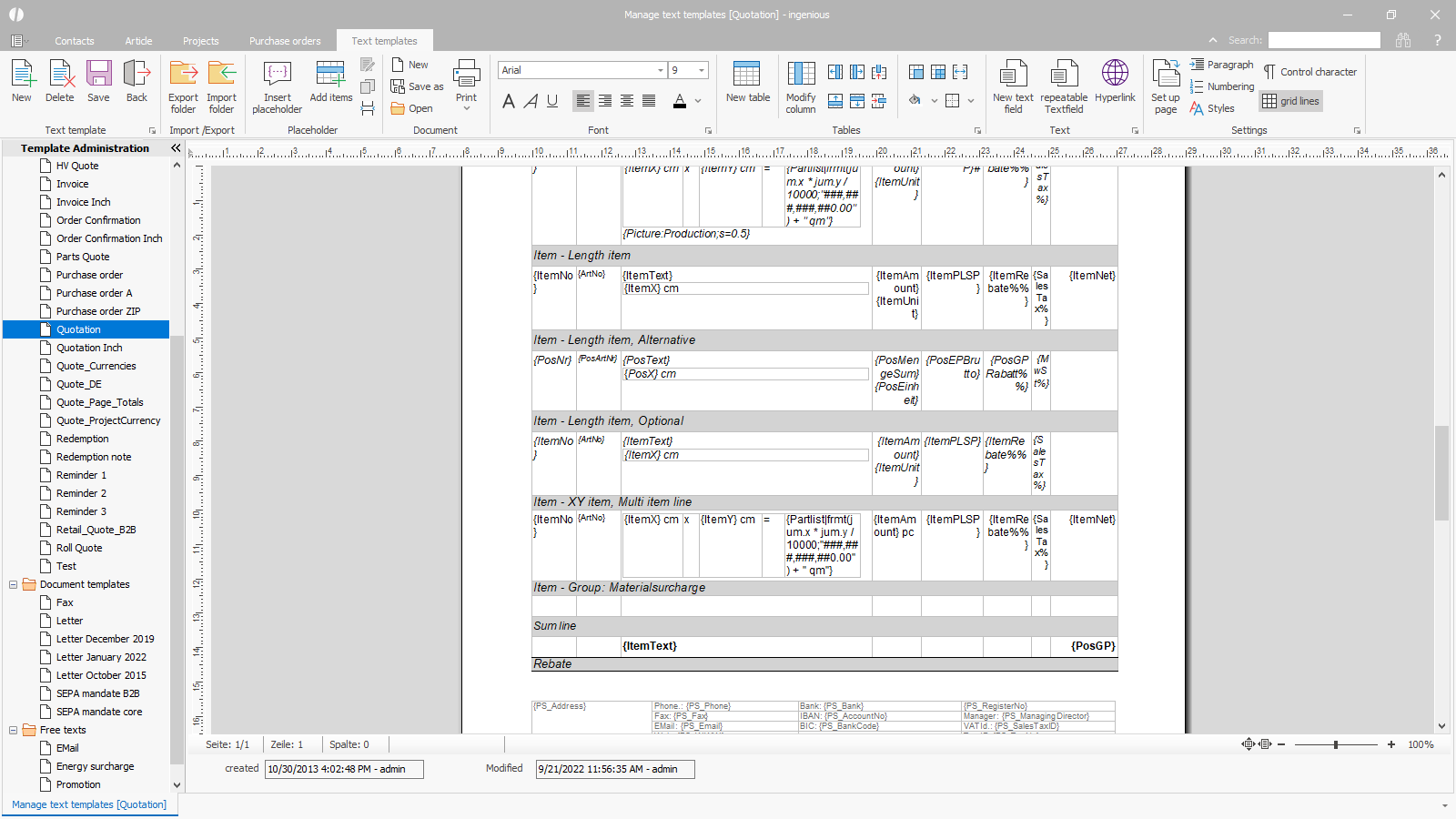The image size is (1456, 819).
Task: Click the repeatable Textfield icon
Action: point(1064,75)
